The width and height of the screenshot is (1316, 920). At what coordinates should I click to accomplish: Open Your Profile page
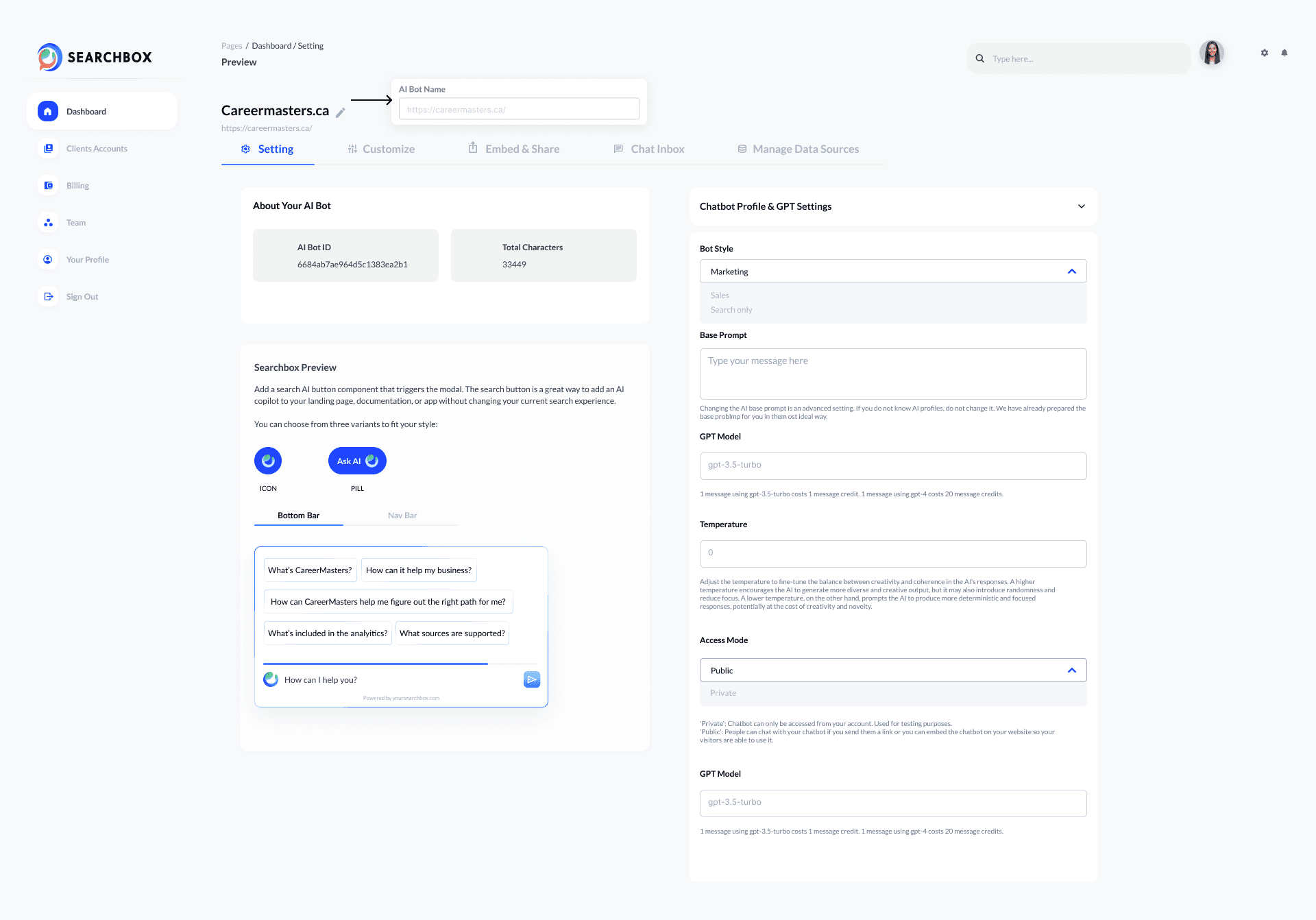[88, 260]
